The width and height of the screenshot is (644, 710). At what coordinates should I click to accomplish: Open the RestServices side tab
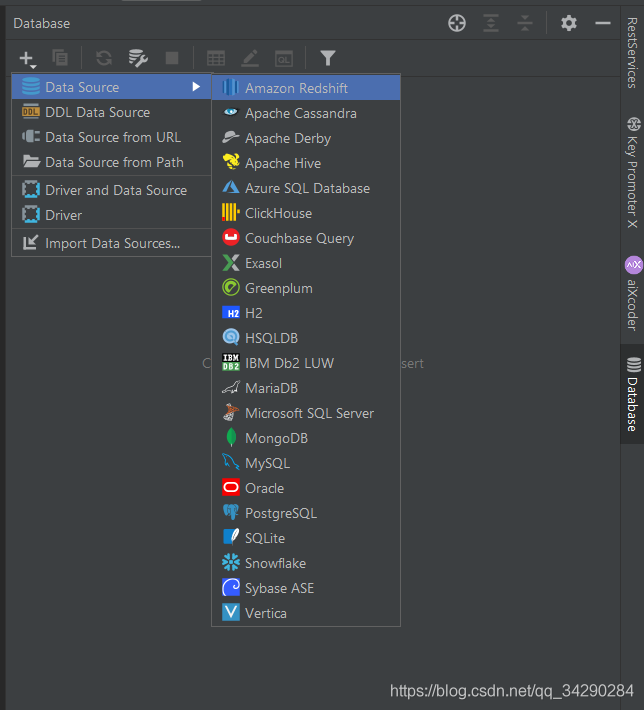click(x=632, y=52)
